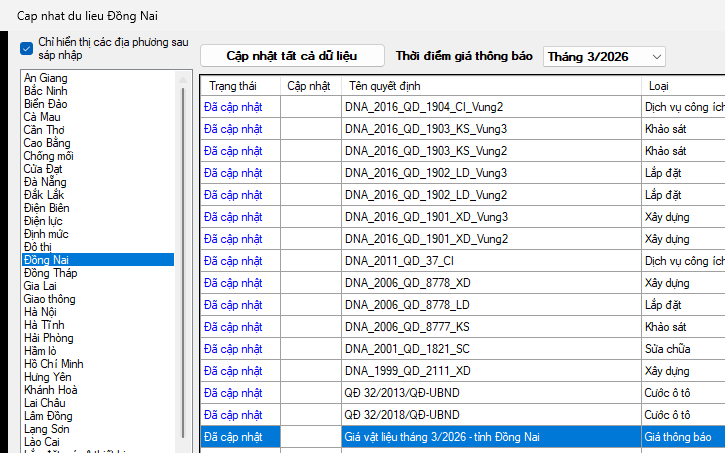Sort by the 'Tên quyết định' column header

coord(385,86)
